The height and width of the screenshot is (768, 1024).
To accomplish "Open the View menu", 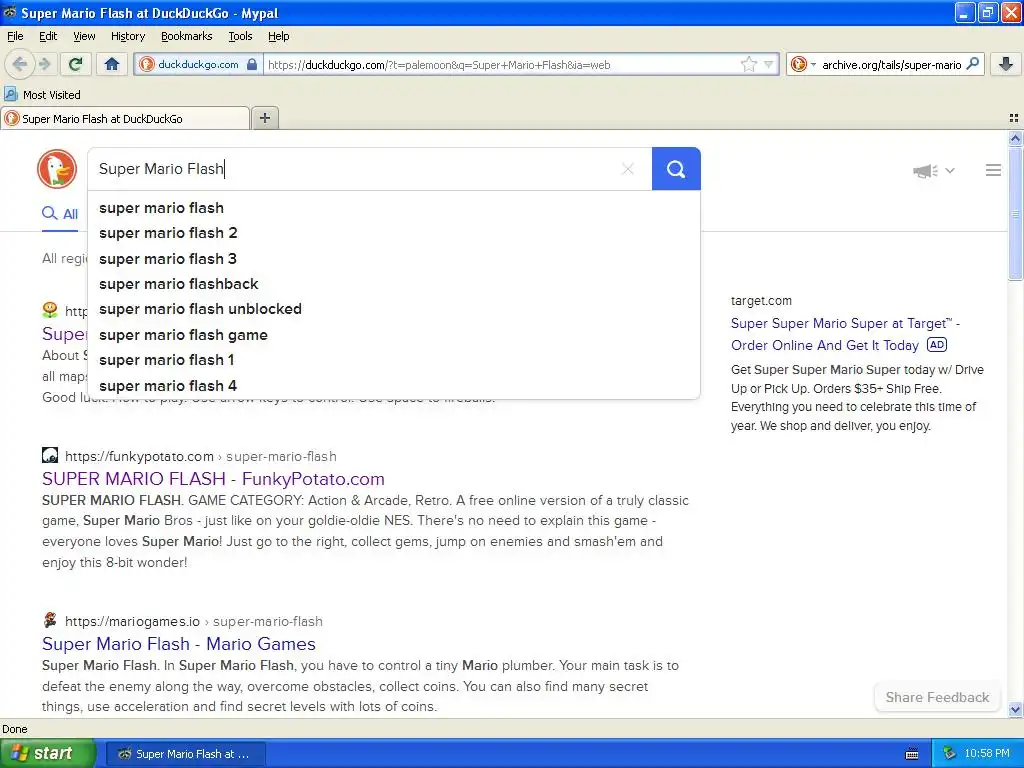I will coord(84,37).
